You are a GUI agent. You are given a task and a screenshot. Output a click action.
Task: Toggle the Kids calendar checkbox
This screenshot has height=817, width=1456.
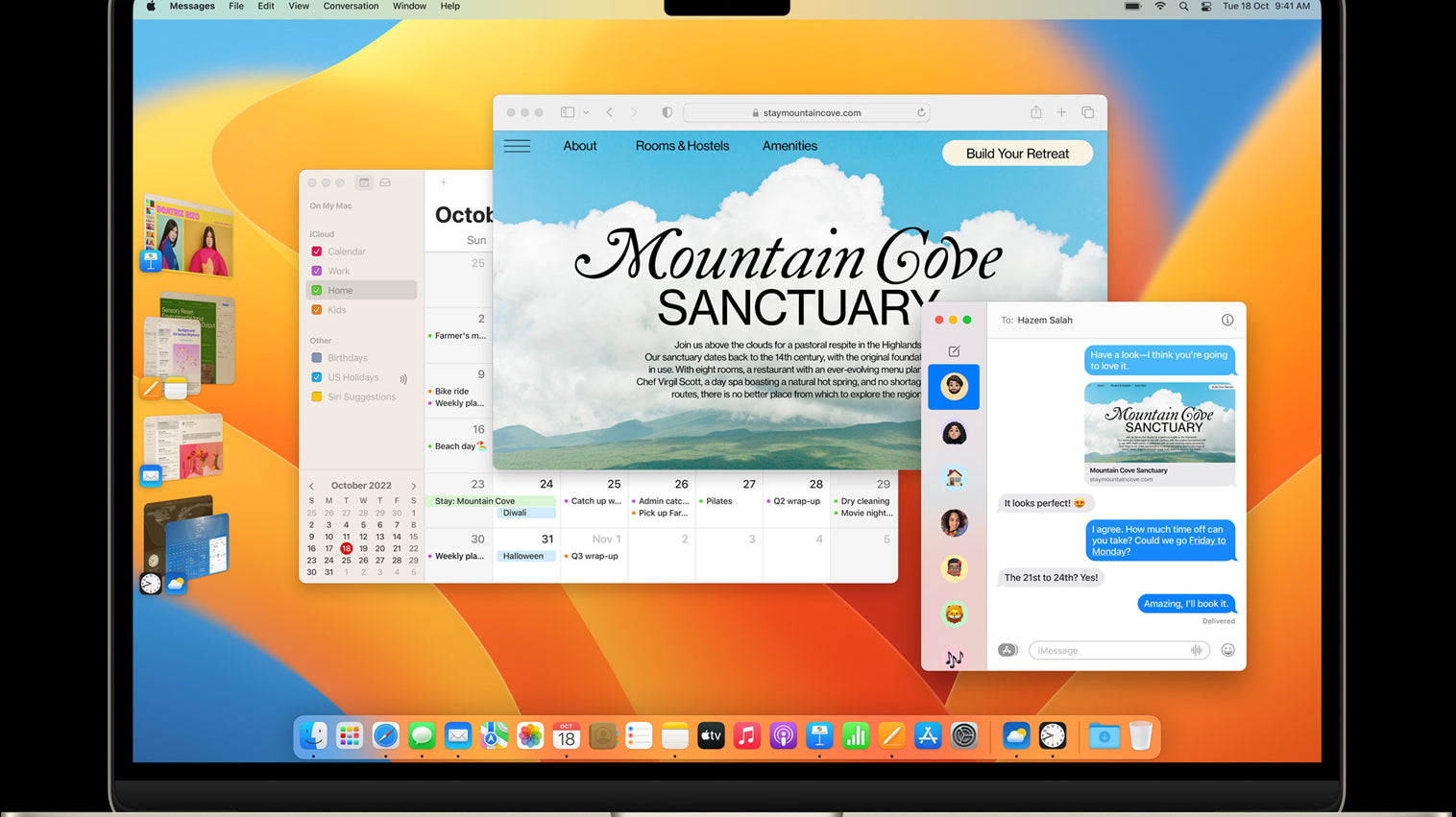tap(317, 310)
